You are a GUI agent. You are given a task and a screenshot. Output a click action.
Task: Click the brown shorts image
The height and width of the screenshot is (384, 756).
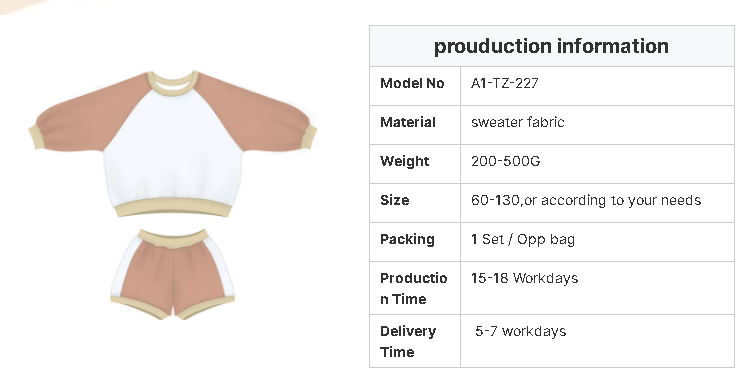(x=173, y=274)
